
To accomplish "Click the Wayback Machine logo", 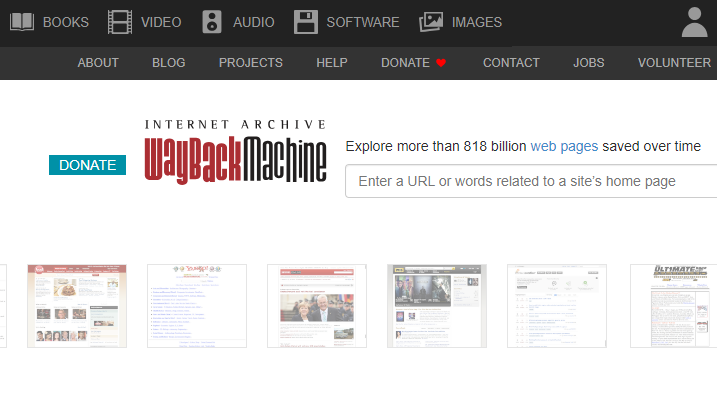I will (x=235, y=152).
